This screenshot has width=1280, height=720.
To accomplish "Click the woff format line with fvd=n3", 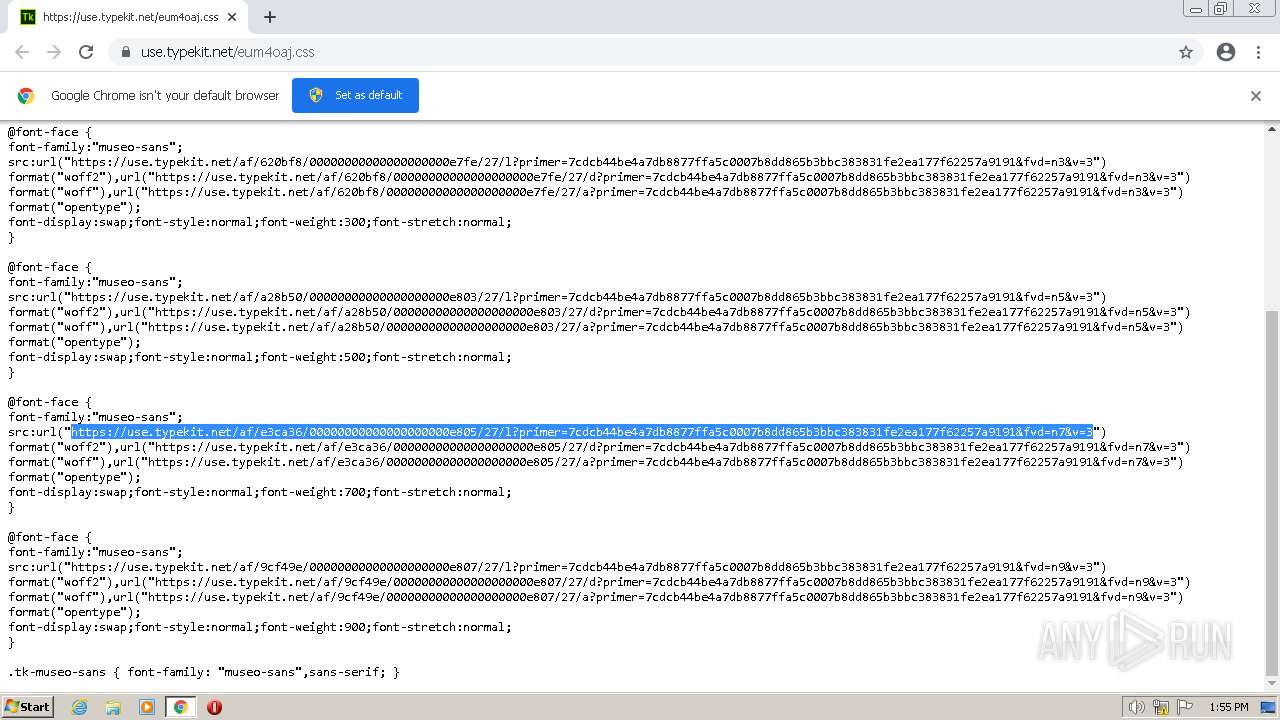I will pos(596,192).
